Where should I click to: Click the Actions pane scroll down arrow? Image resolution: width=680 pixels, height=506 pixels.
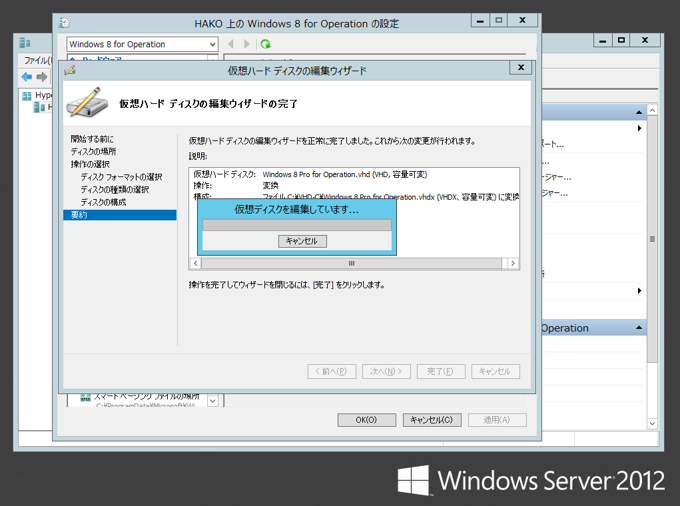point(652,423)
